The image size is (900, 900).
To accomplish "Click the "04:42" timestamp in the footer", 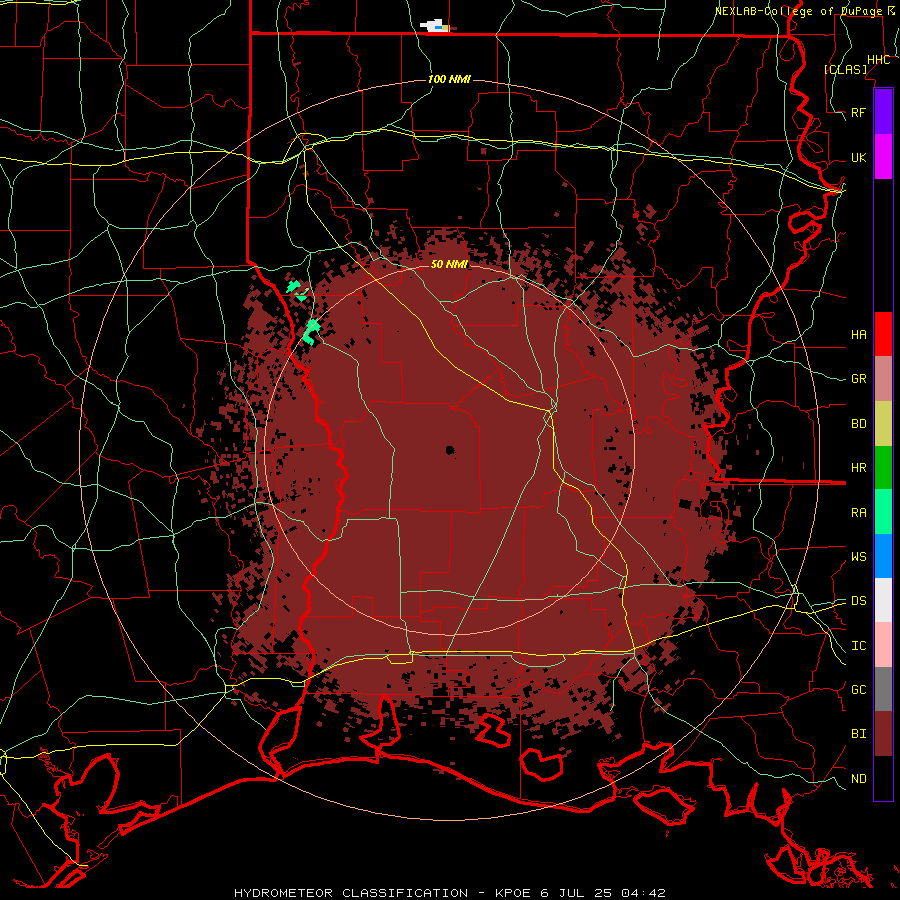I will click(x=643, y=893).
